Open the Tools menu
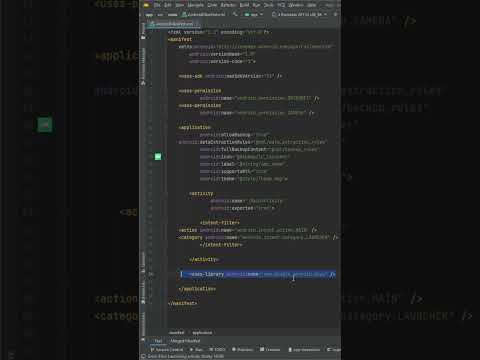The image size is (480, 360). tap(269, 5)
